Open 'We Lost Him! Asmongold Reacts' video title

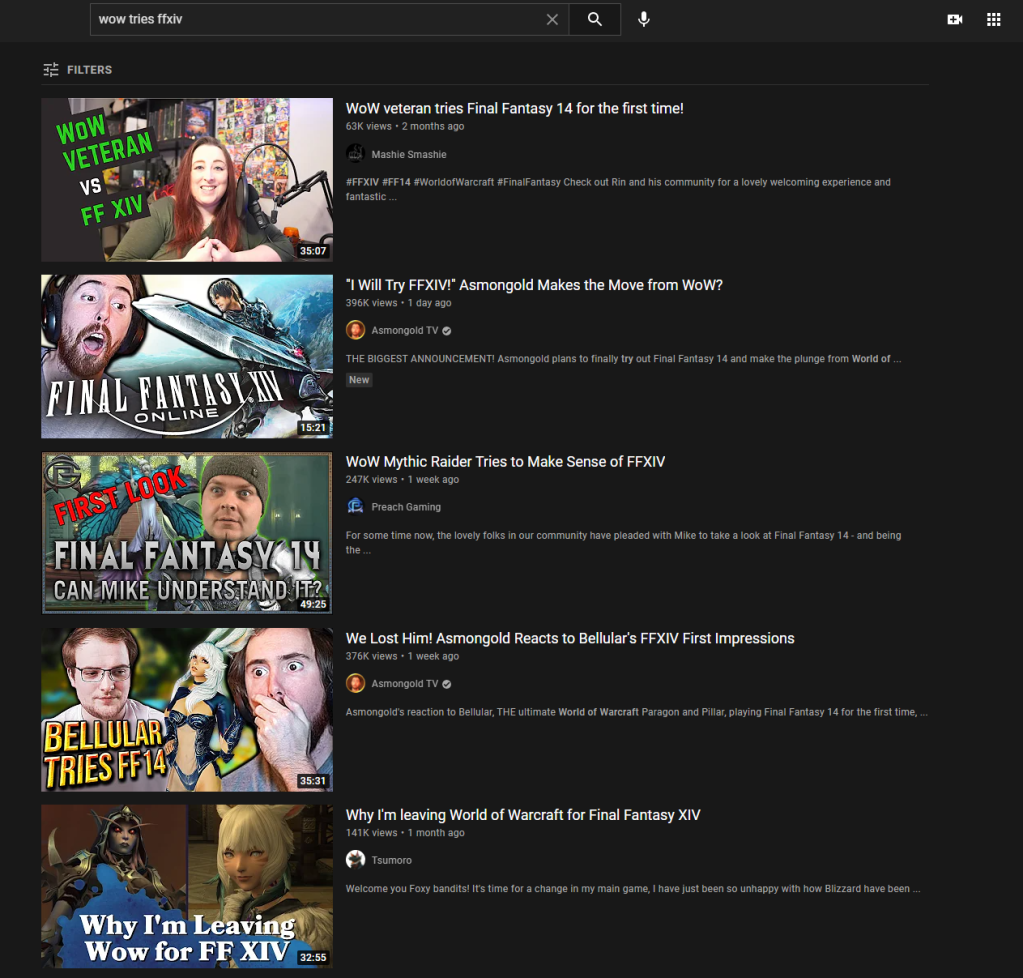click(570, 638)
